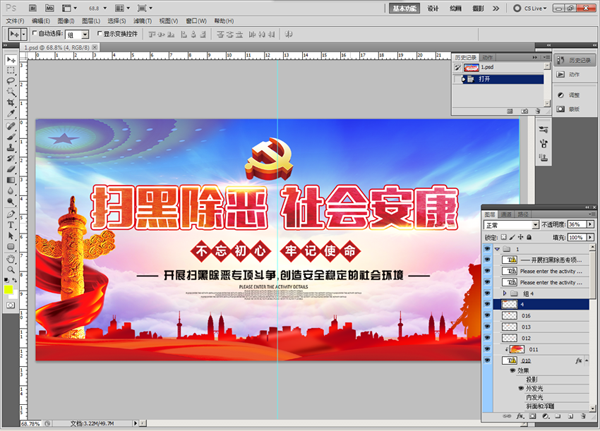Hide group 1 with its eye icon
Image resolution: width=600 pixels, height=431 pixels.
[487, 249]
